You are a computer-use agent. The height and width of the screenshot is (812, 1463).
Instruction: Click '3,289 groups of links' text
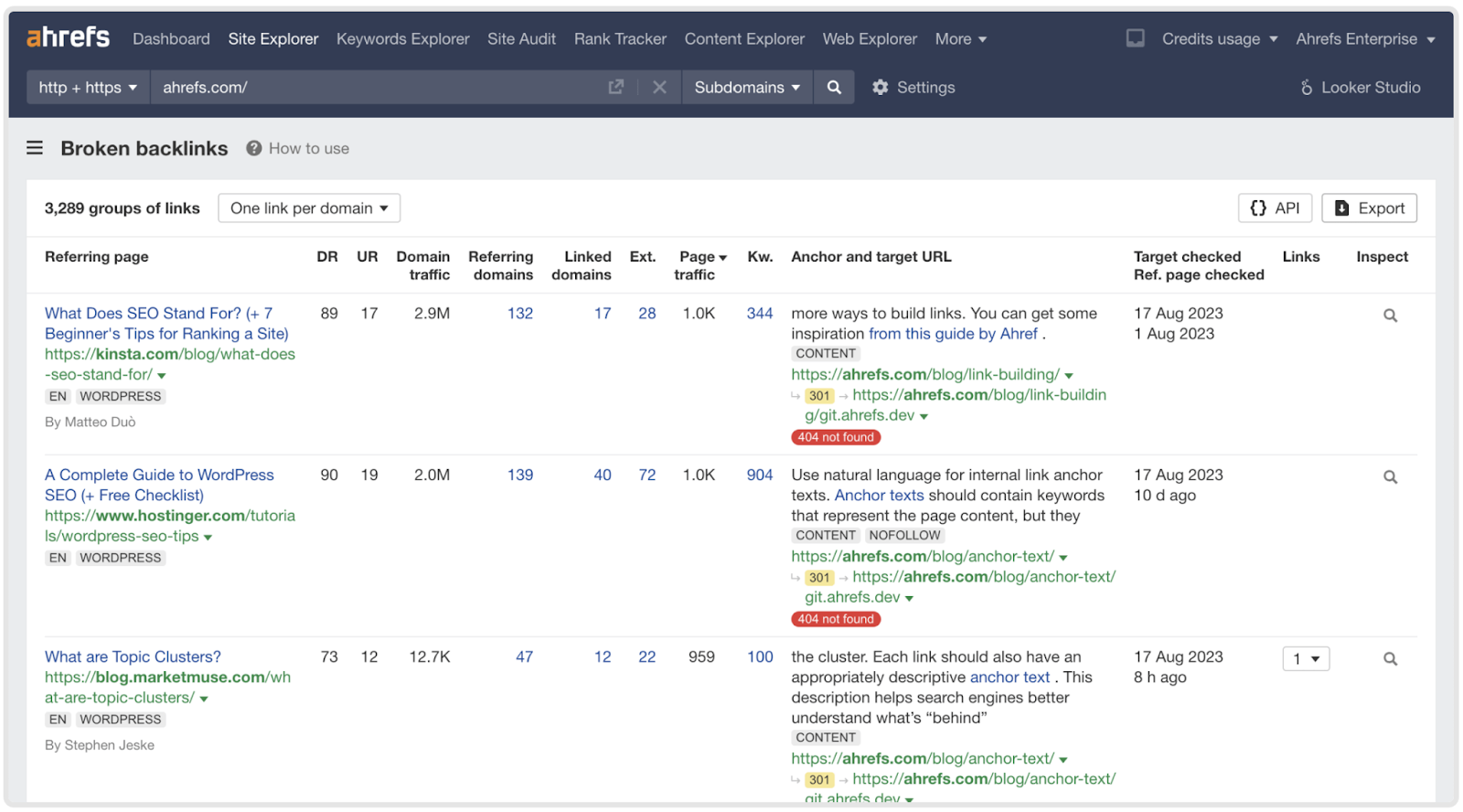[x=123, y=208]
